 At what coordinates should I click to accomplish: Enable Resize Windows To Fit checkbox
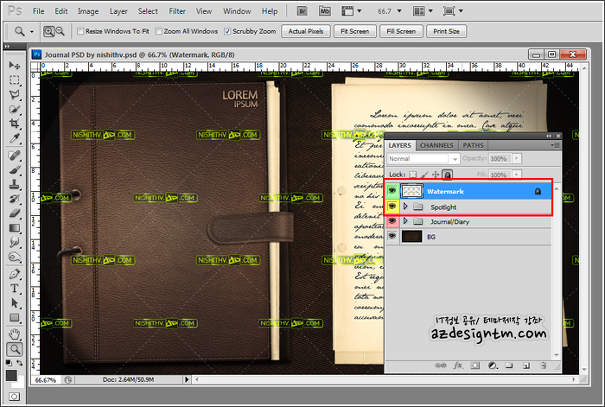coord(80,31)
